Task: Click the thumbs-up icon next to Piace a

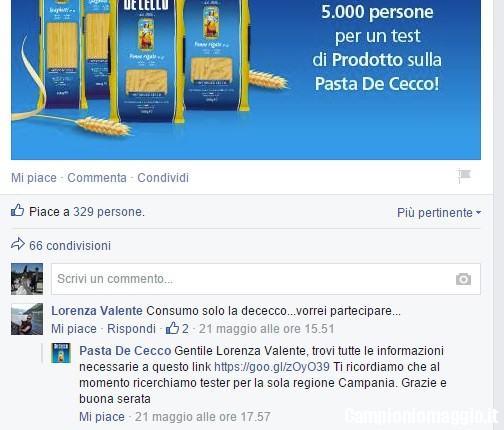Action: point(17,211)
